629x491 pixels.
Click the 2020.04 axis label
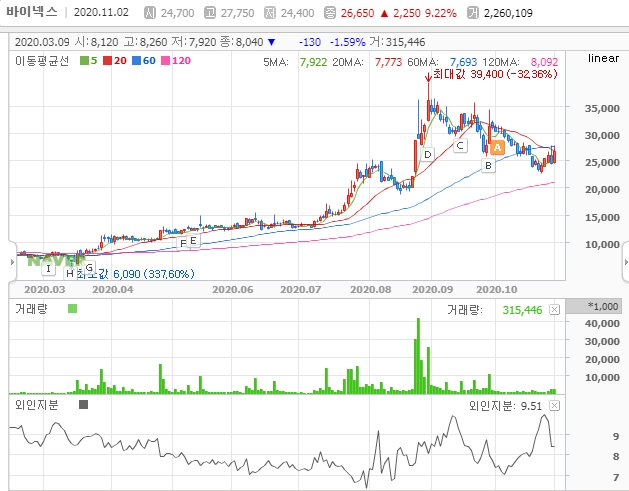(x=113, y=290)
